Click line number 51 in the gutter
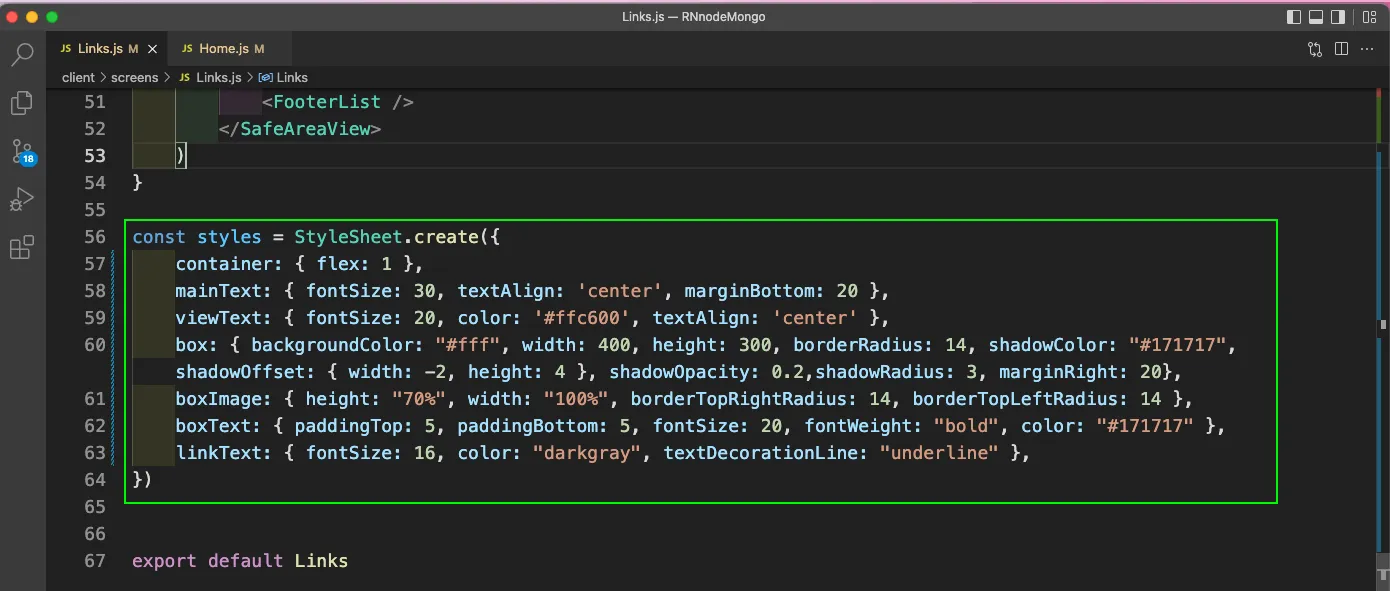The image size is (1390, 591). tap(94, 102)
